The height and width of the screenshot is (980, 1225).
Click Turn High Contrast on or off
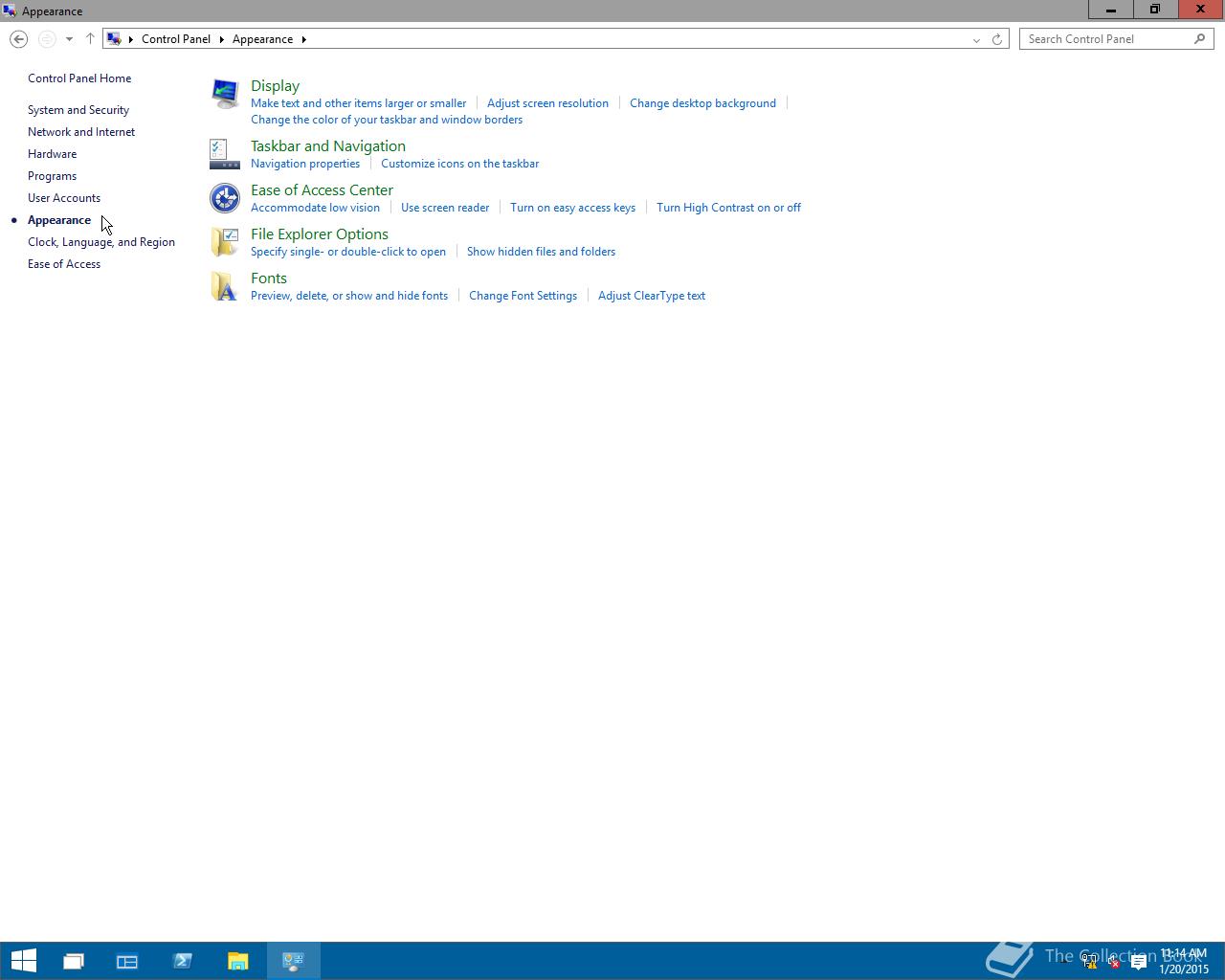coord(728,208)
